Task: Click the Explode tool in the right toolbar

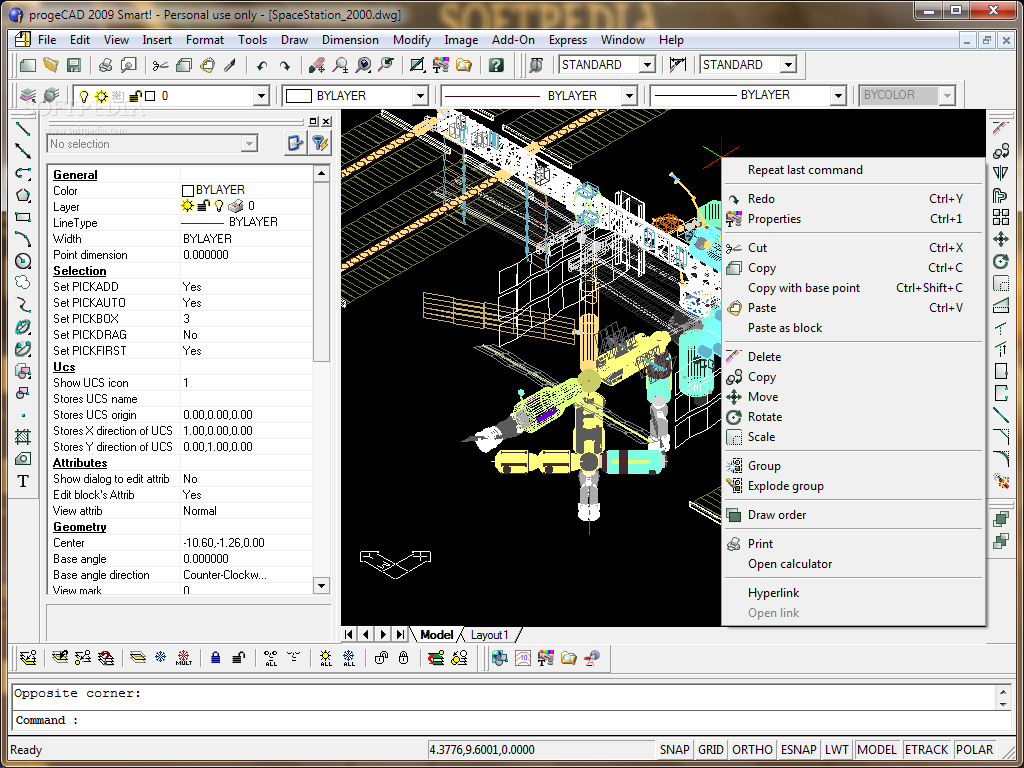Action: 1000,481
